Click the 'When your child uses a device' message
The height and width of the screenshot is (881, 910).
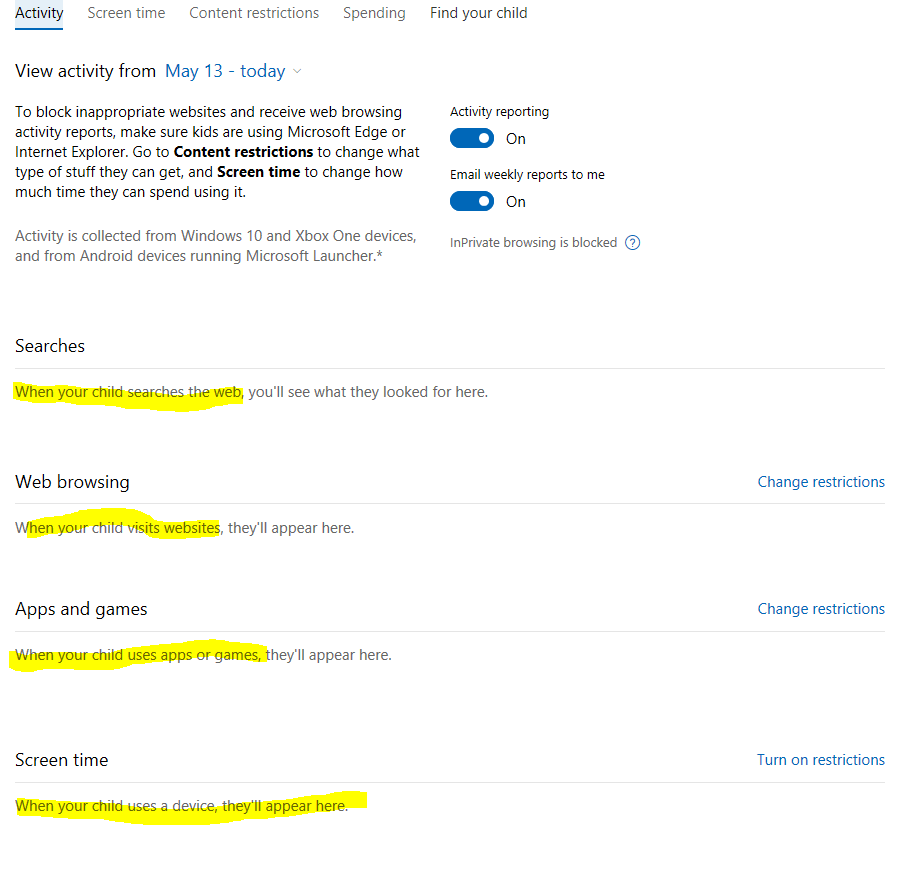182,806
